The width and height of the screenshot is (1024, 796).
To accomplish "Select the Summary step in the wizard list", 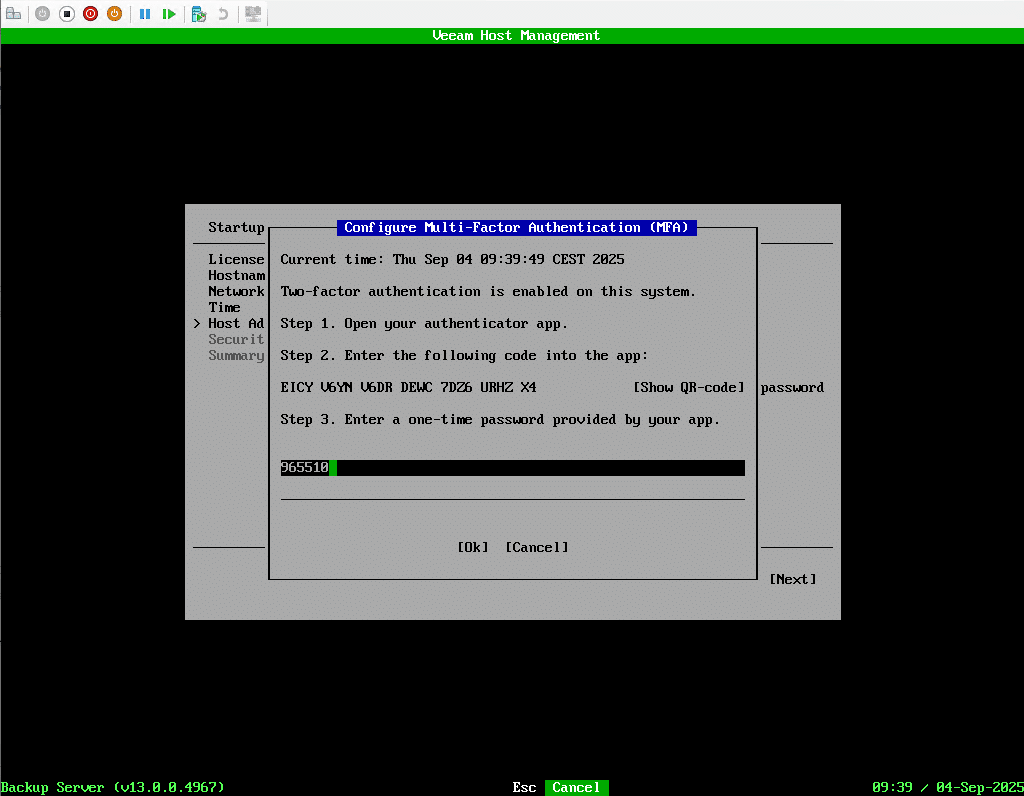I will pos(236,355).
